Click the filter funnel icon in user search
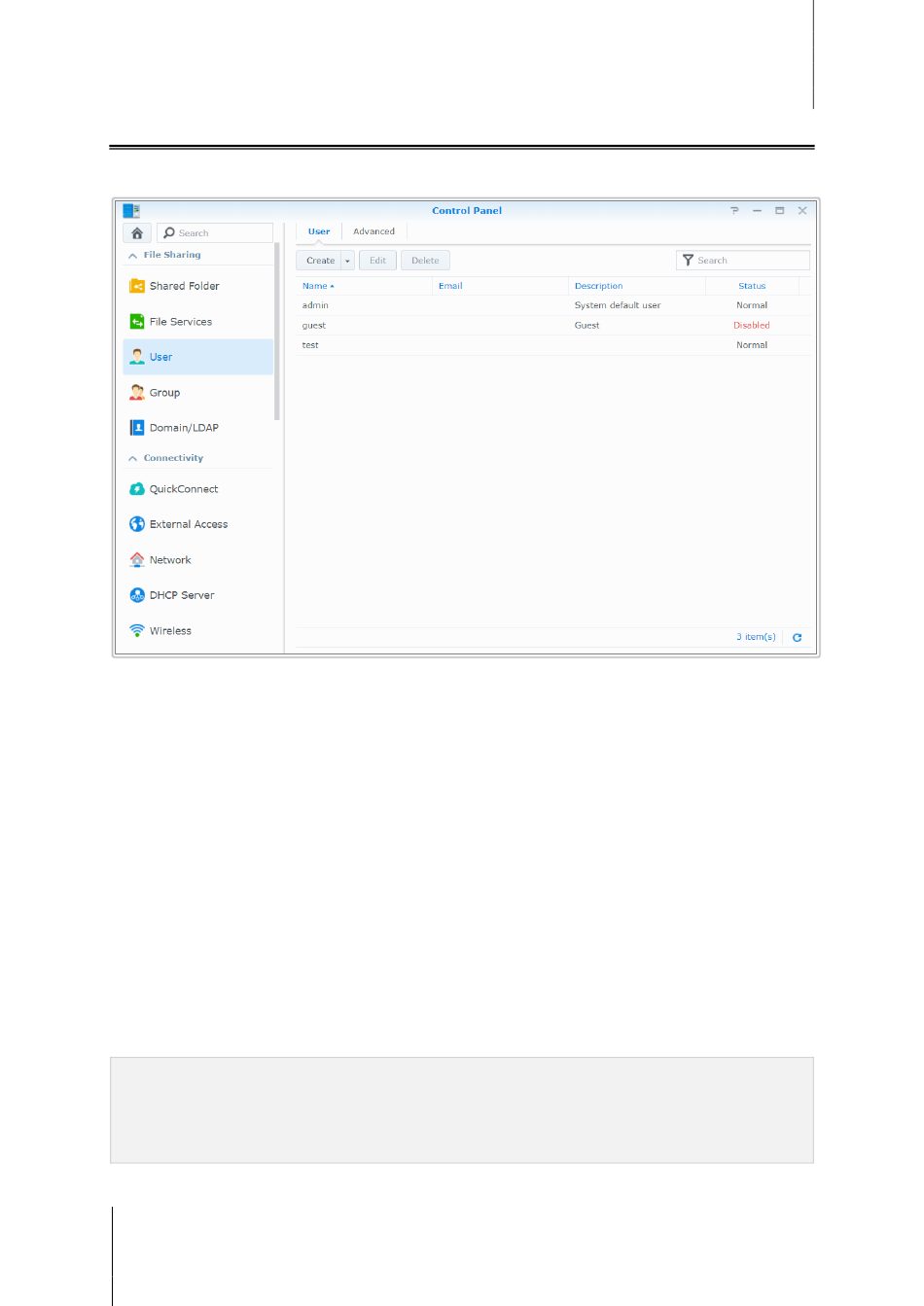The height and width of the screenshot is (1306, 924). click(688, 261)
